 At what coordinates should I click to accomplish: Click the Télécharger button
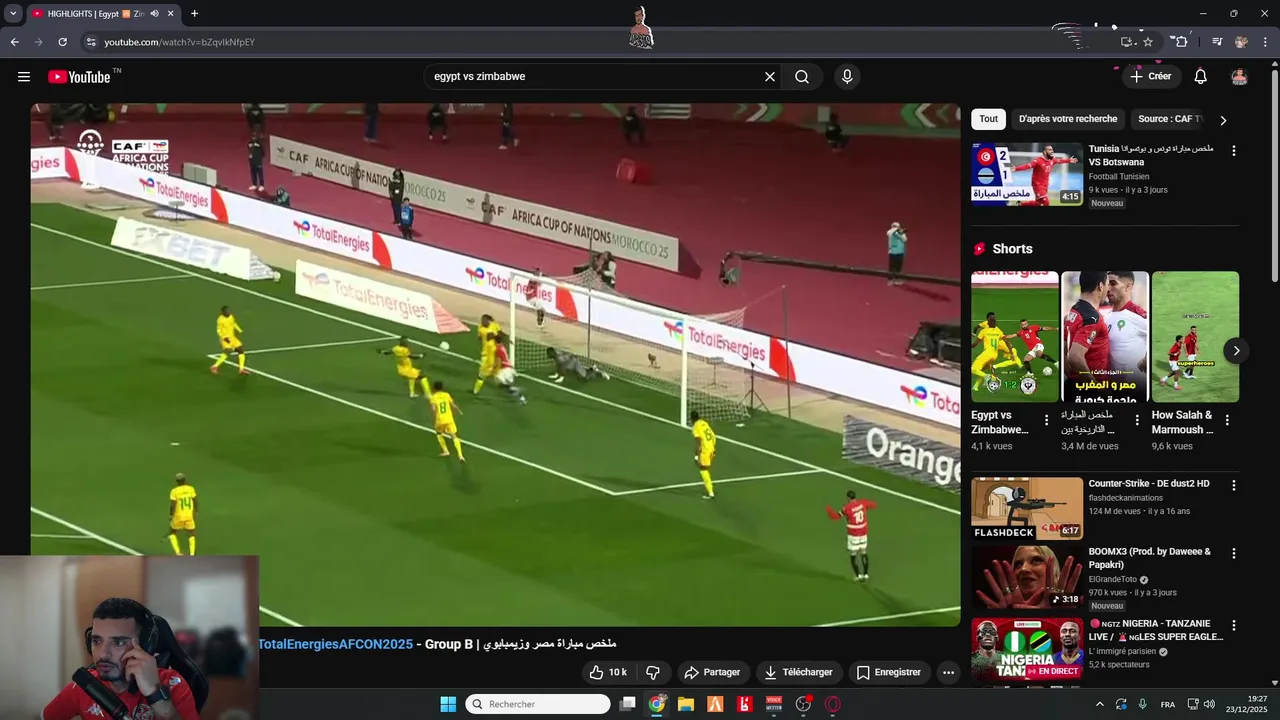[798, 672]
